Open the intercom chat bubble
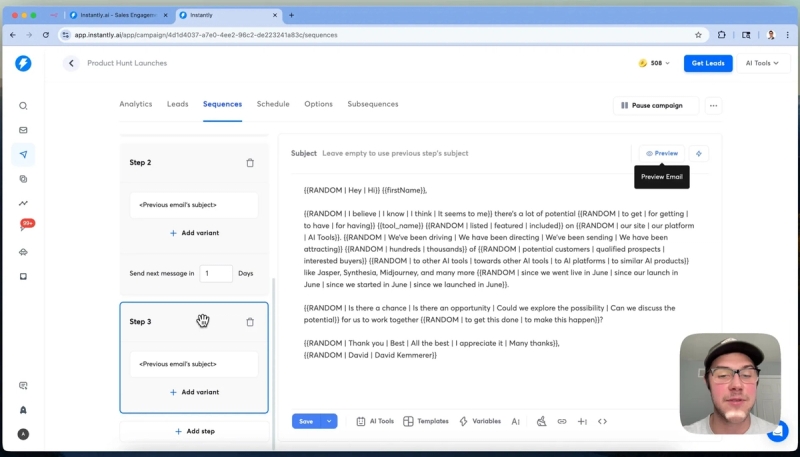Screen dimensions: 800x457 (x=778, y=431)
